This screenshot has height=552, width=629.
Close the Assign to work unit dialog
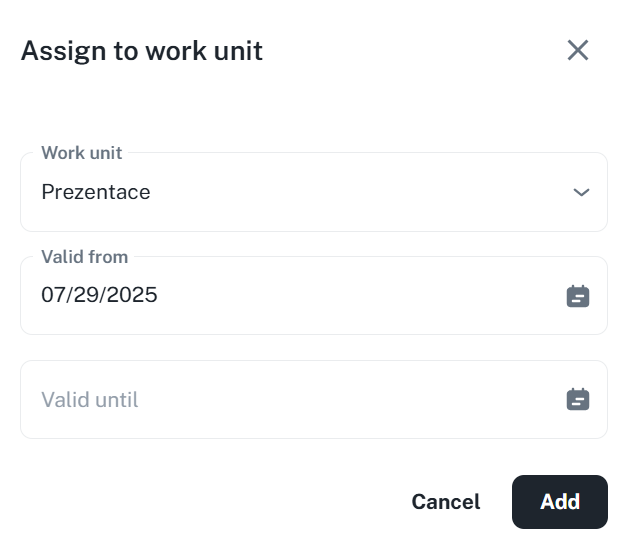(x=578, y=50)
